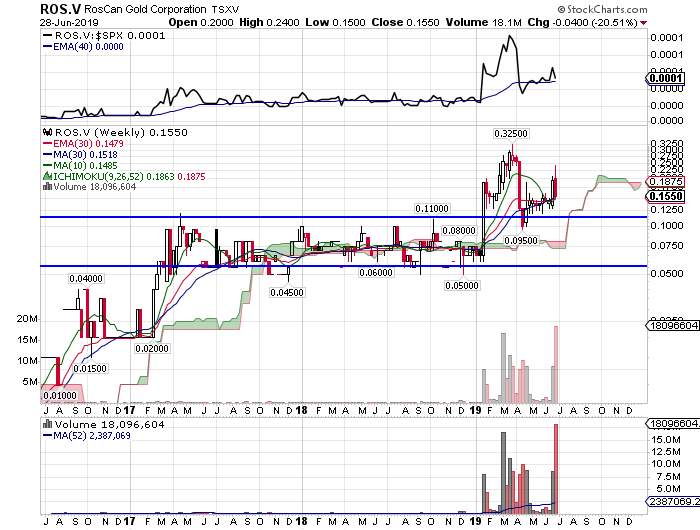Click the 12.5M volume axis label
The image size is (700, 530).
point(668,451)
